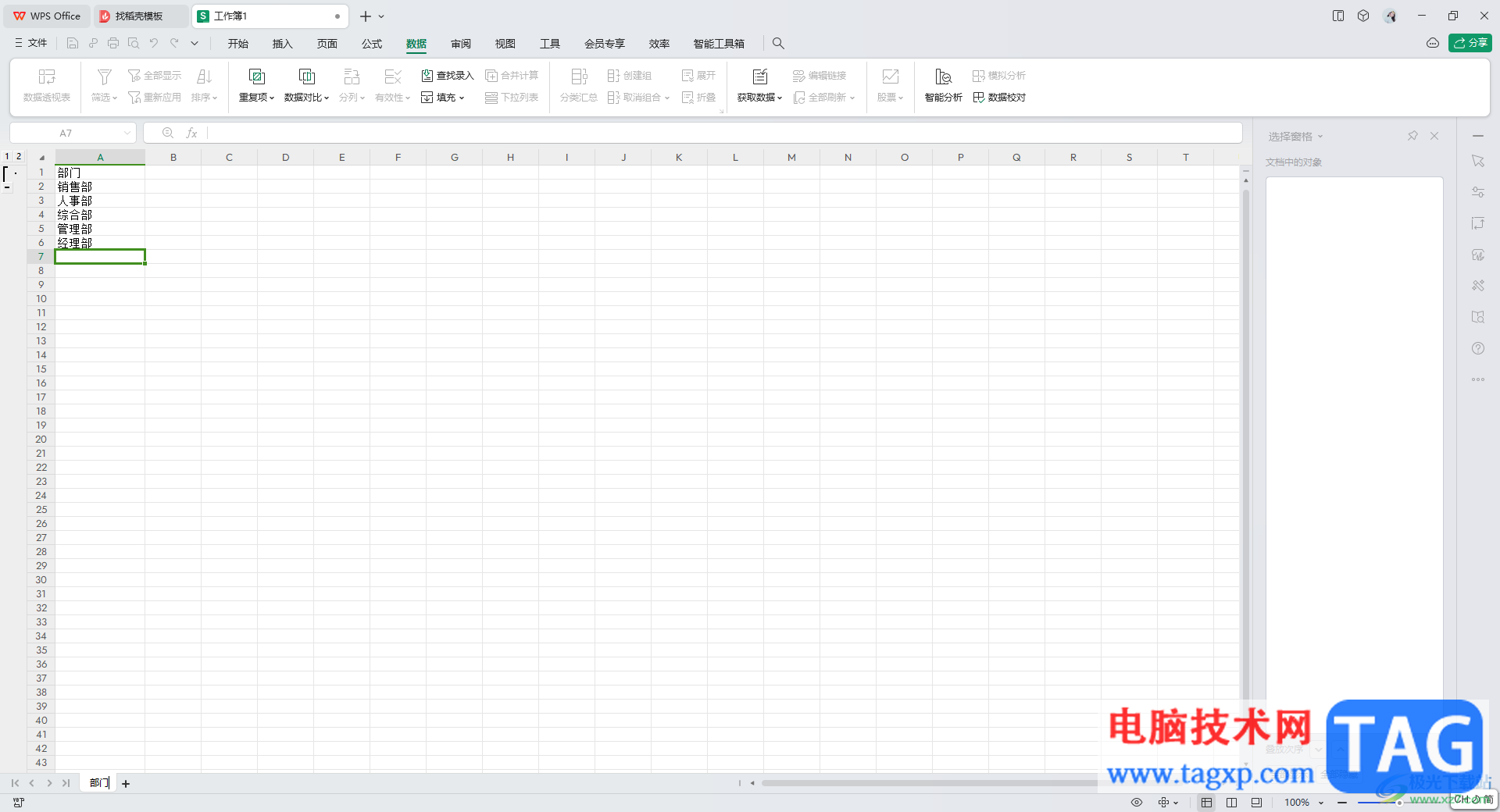Click the green 分享 Share button
The height and width of the screenshot is (812, 1500).
[x=1470, y=43]
